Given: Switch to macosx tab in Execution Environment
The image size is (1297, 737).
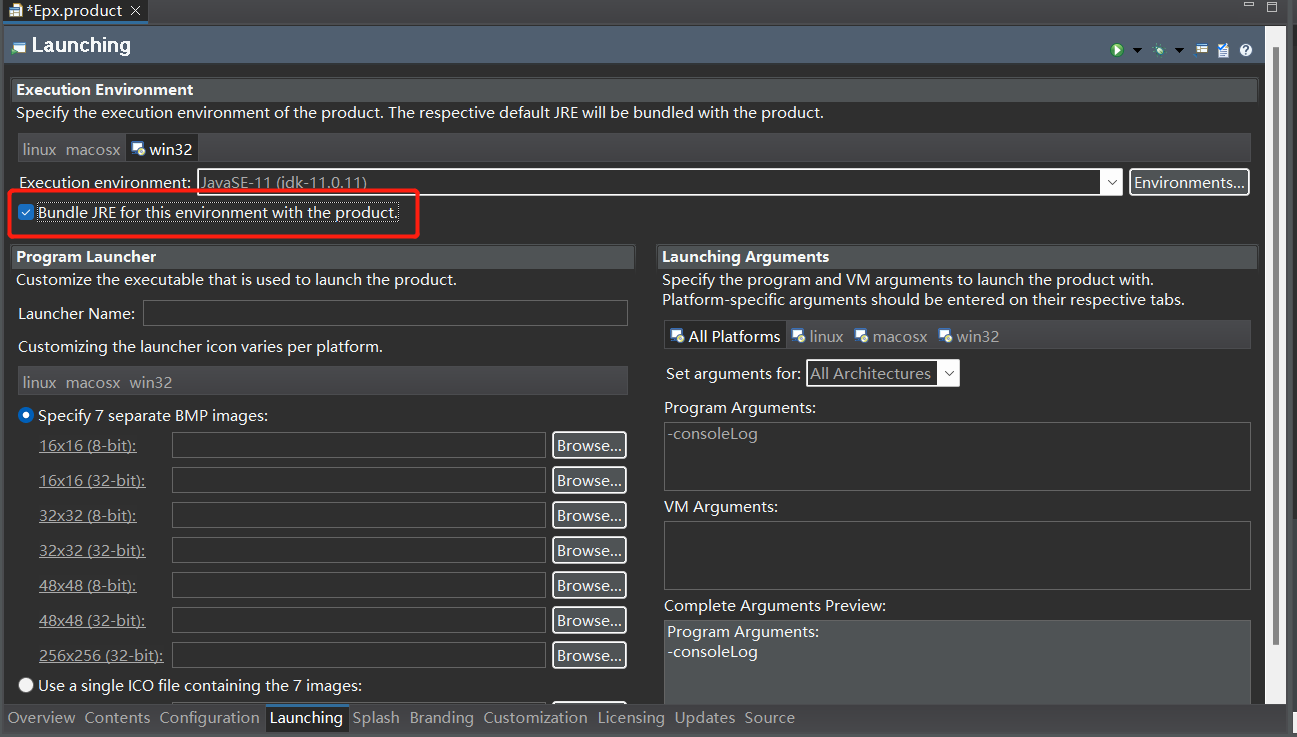Looking at the screenshot, I should point(93,149).
